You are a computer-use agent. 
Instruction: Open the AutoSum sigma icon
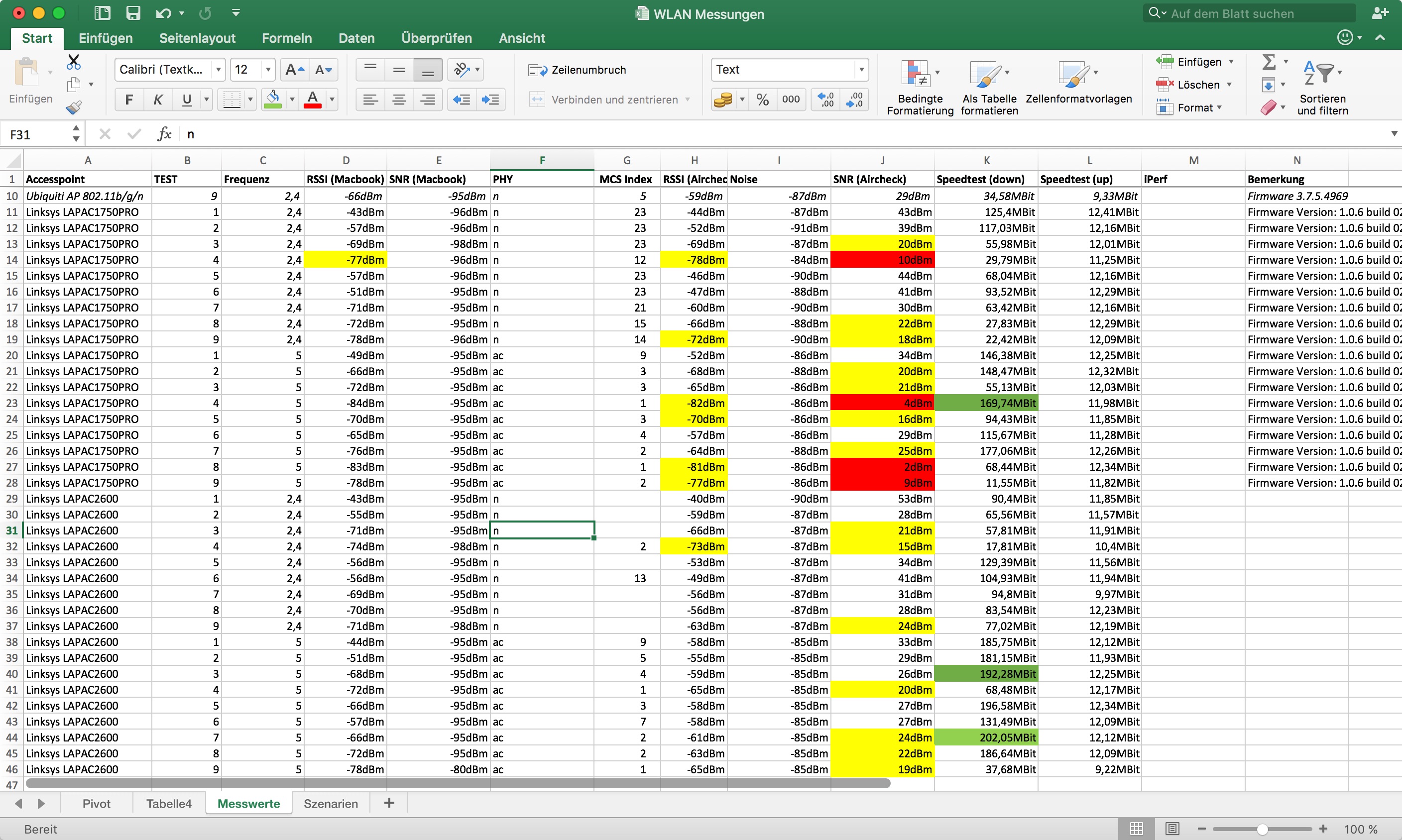[x=1269, y=61]
